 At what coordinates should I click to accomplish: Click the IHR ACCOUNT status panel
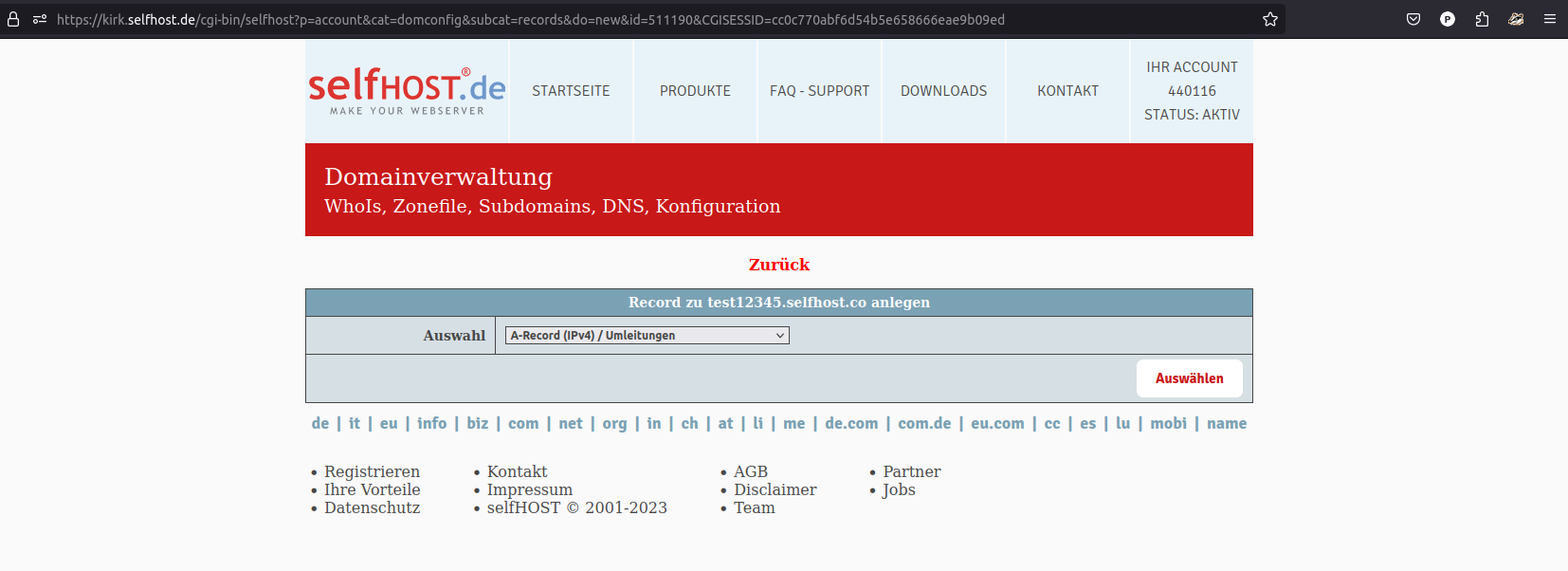pos(1192,91)
